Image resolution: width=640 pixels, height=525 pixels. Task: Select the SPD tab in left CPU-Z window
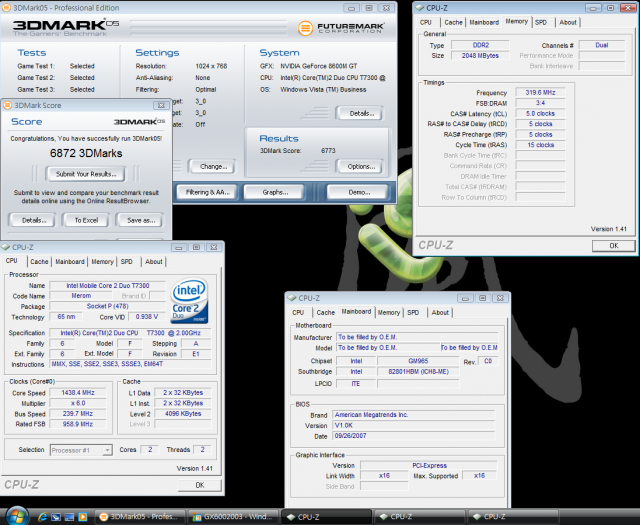pos(127,262)
